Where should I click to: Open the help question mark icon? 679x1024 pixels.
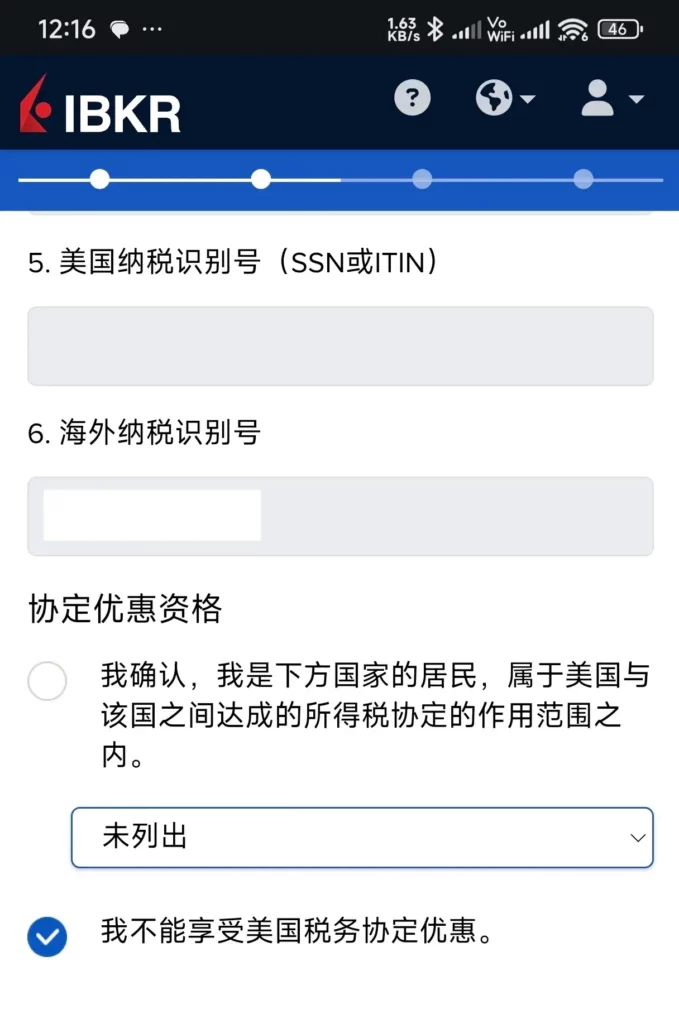413,99
